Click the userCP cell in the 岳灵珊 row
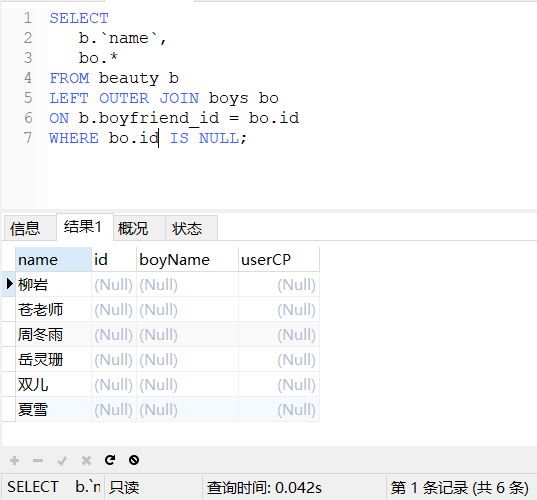Image resolution: width=537 pixels, height=500 pixels. pyautogui.click(x=279, y=360)
